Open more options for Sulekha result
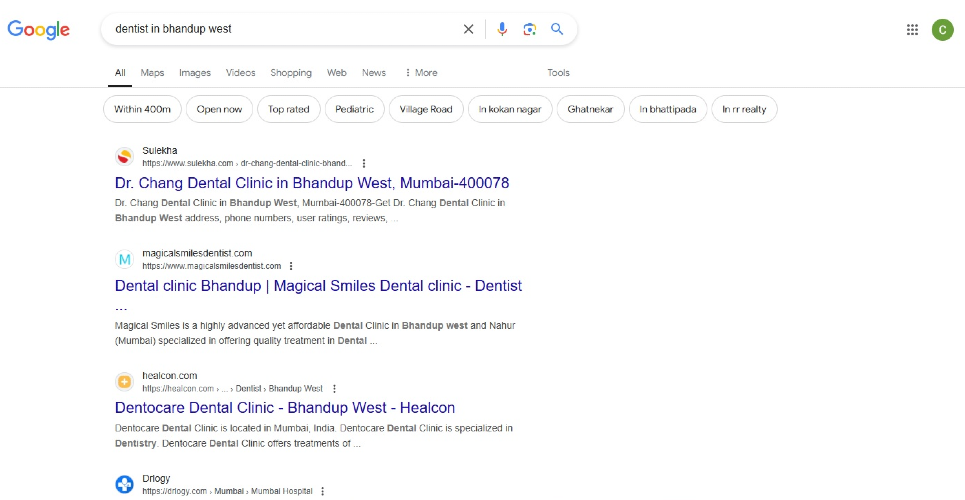 (x=364, y=163)
